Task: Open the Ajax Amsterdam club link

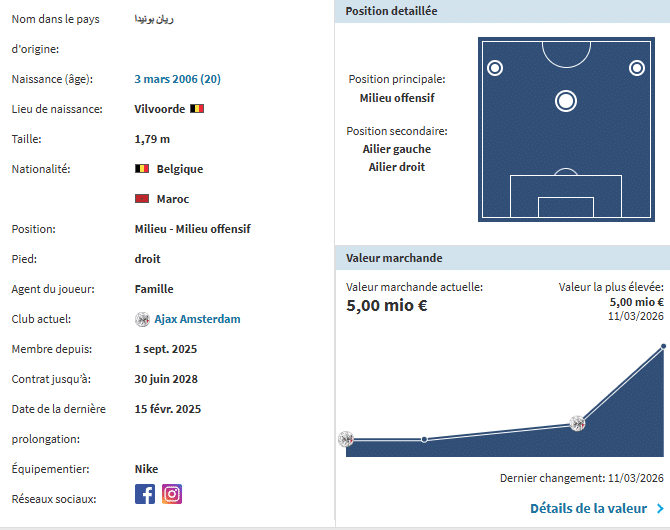Action: point(197,319)
